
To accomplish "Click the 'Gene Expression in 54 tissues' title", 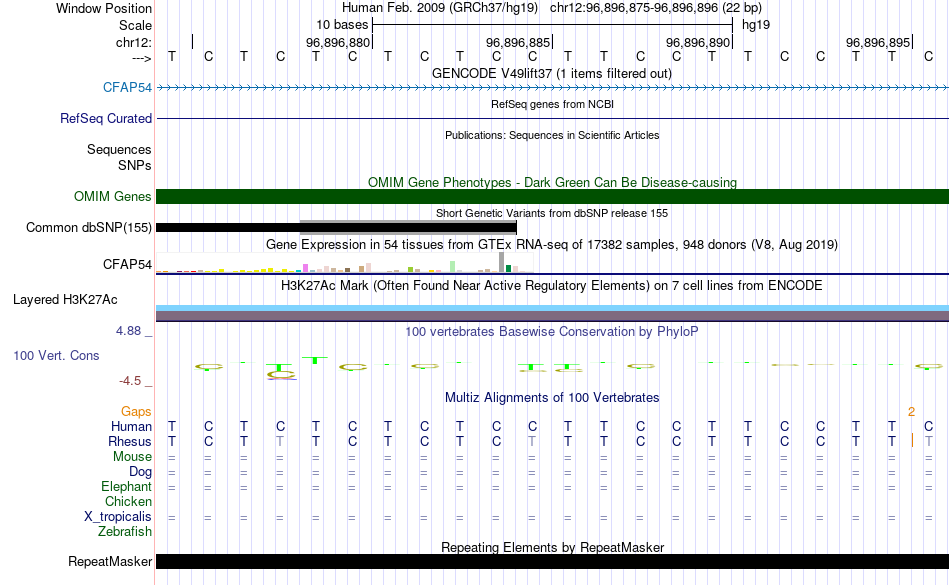I will tap(552, 245).
